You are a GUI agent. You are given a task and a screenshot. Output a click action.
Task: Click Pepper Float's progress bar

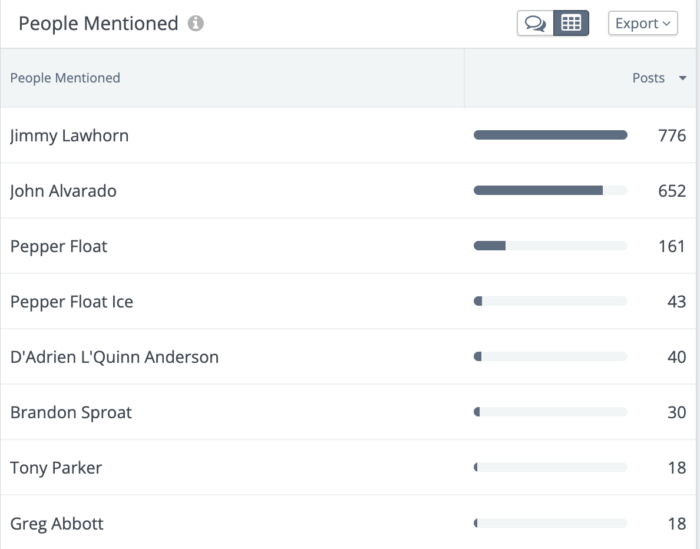[550, 246]
